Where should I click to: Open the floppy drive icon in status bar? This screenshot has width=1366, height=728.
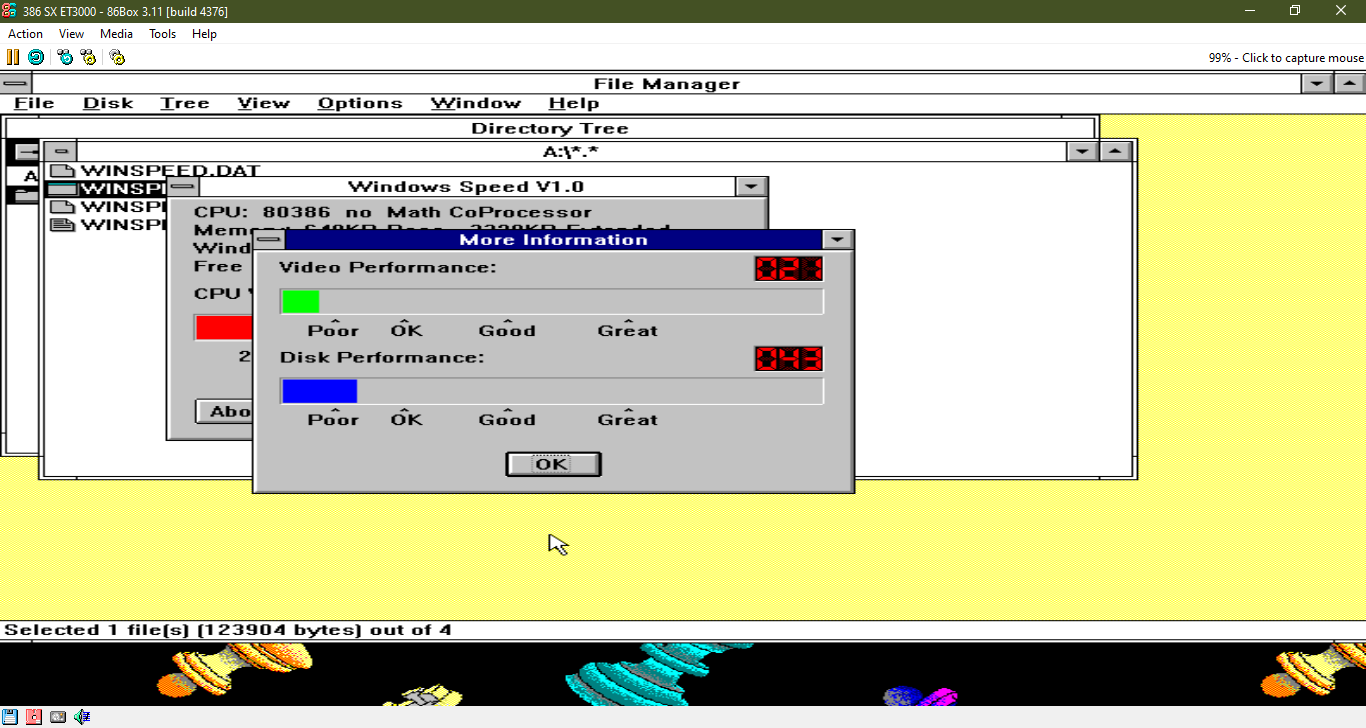coord(9,717)
